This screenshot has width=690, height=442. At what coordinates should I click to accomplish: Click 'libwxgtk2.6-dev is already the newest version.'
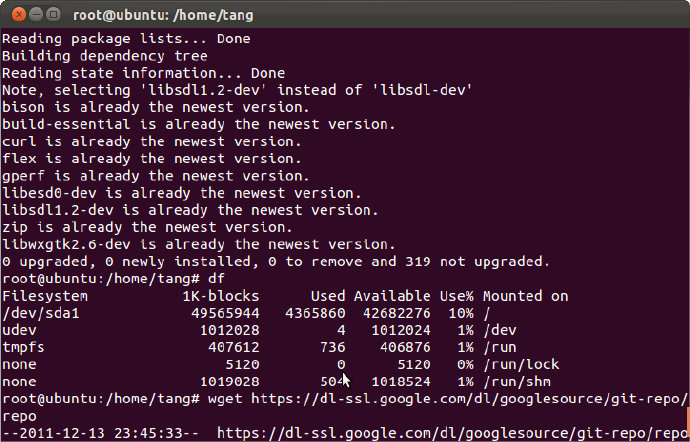199,245
